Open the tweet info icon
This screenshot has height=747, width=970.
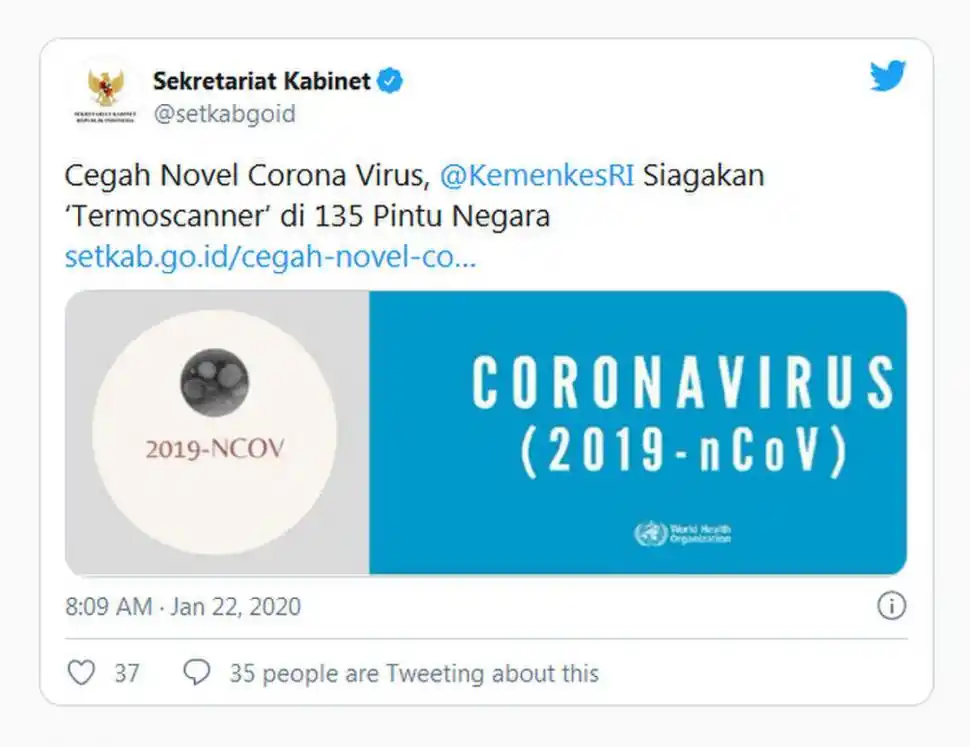tap(891, 605)
